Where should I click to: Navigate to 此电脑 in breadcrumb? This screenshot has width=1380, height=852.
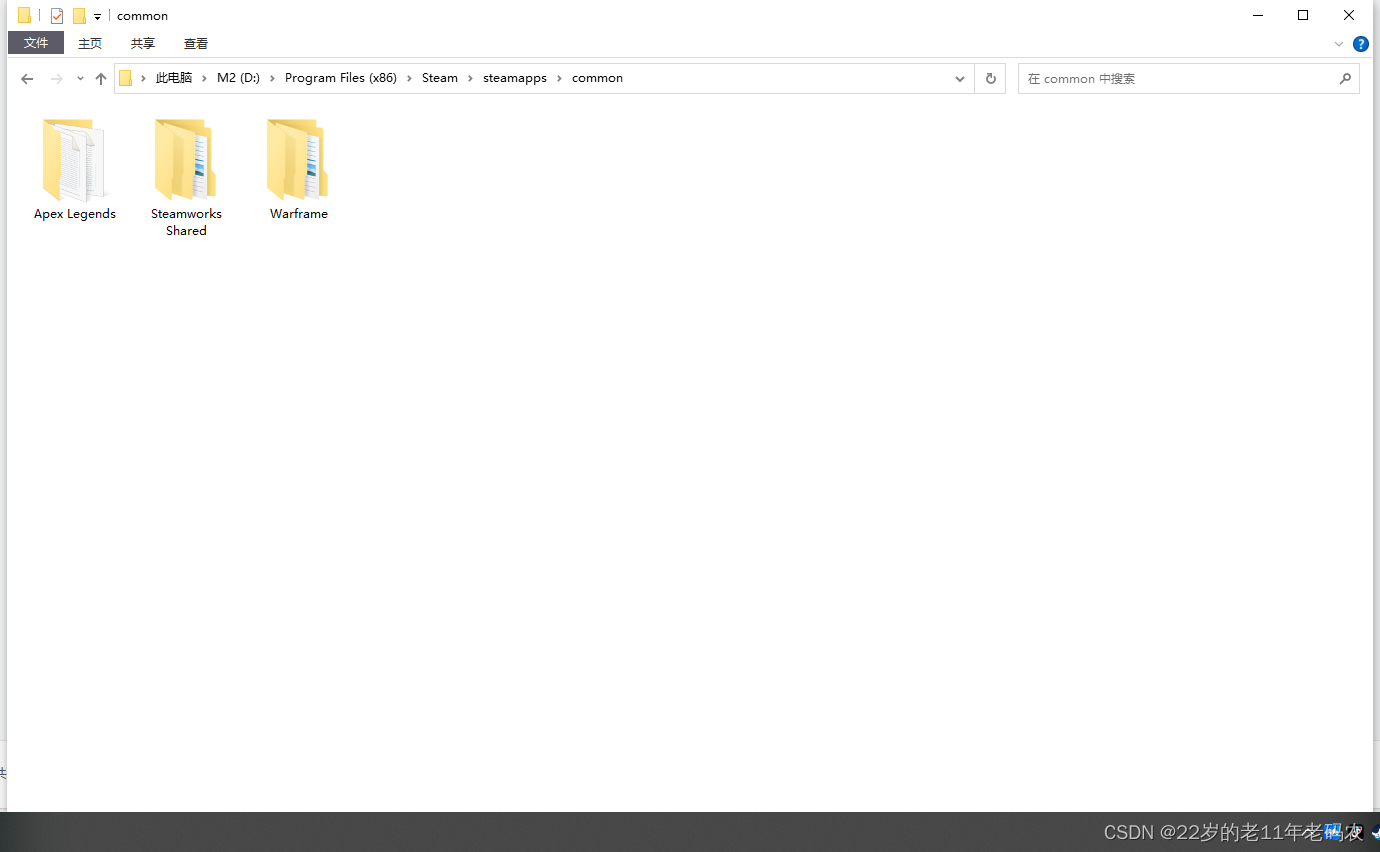173,78
